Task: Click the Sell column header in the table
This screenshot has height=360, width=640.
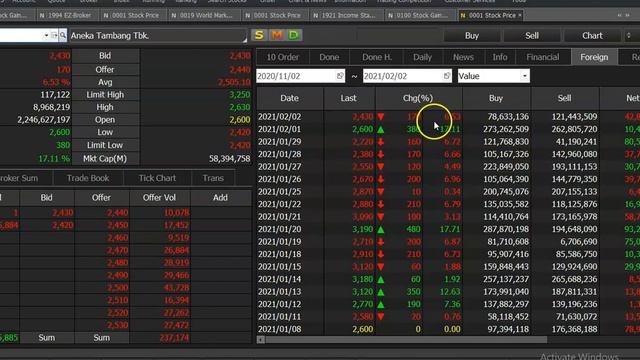Action: tap(564, 98)
